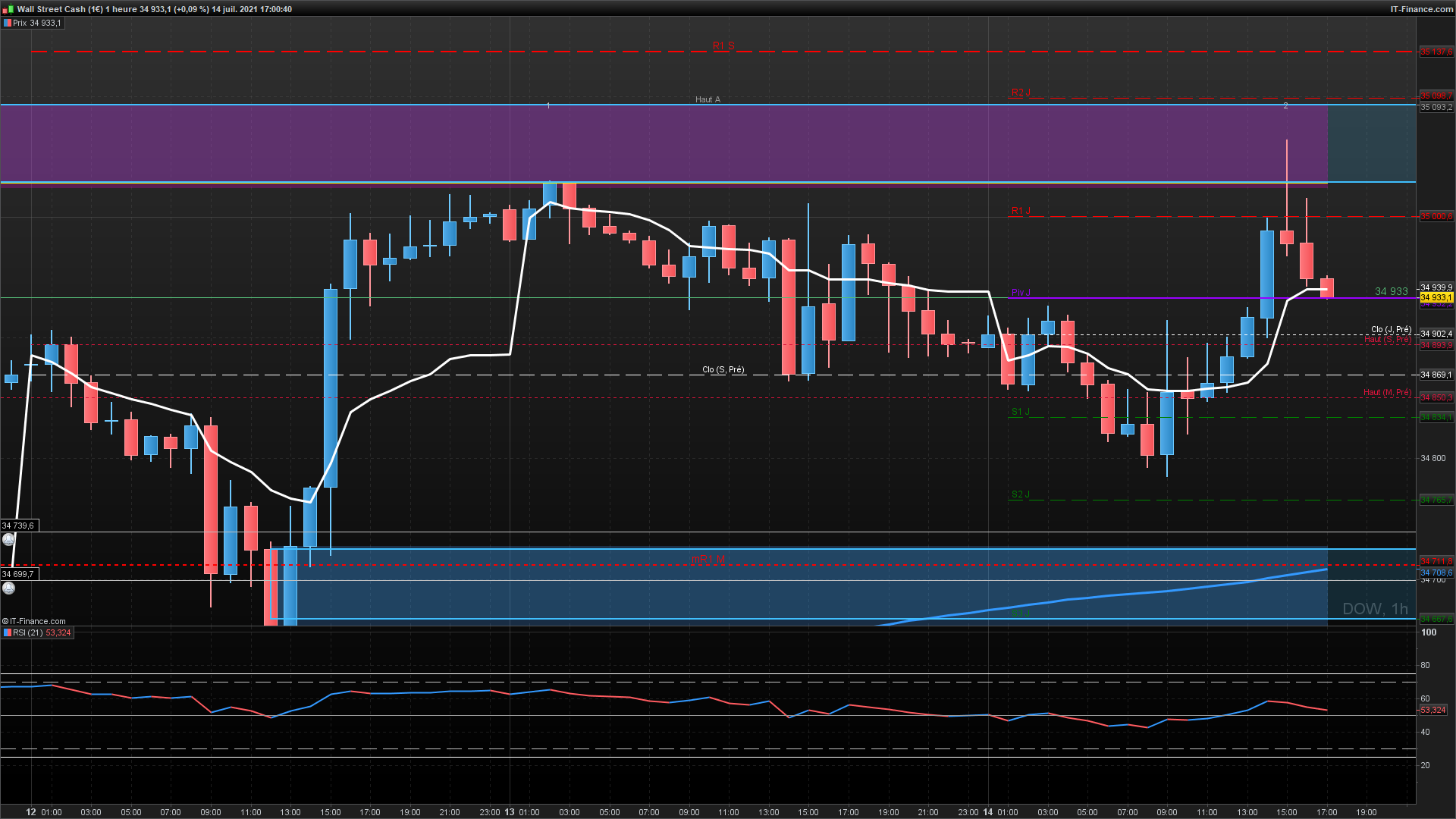Click the day 13 marker on time axis

pyautogui.click(x=510, y=811)
